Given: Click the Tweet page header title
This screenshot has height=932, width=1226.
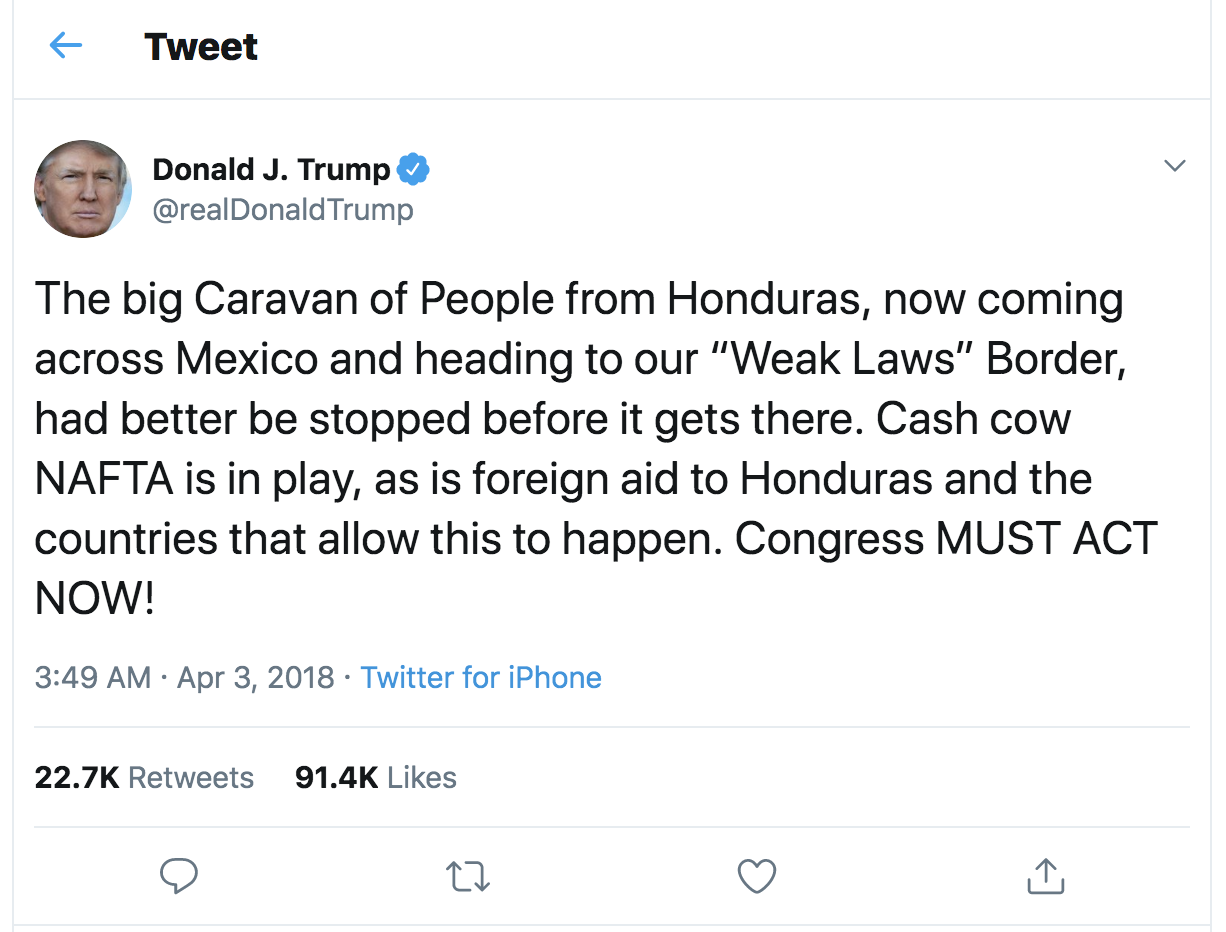Looking at the screenshot, I should pos(201,47).
